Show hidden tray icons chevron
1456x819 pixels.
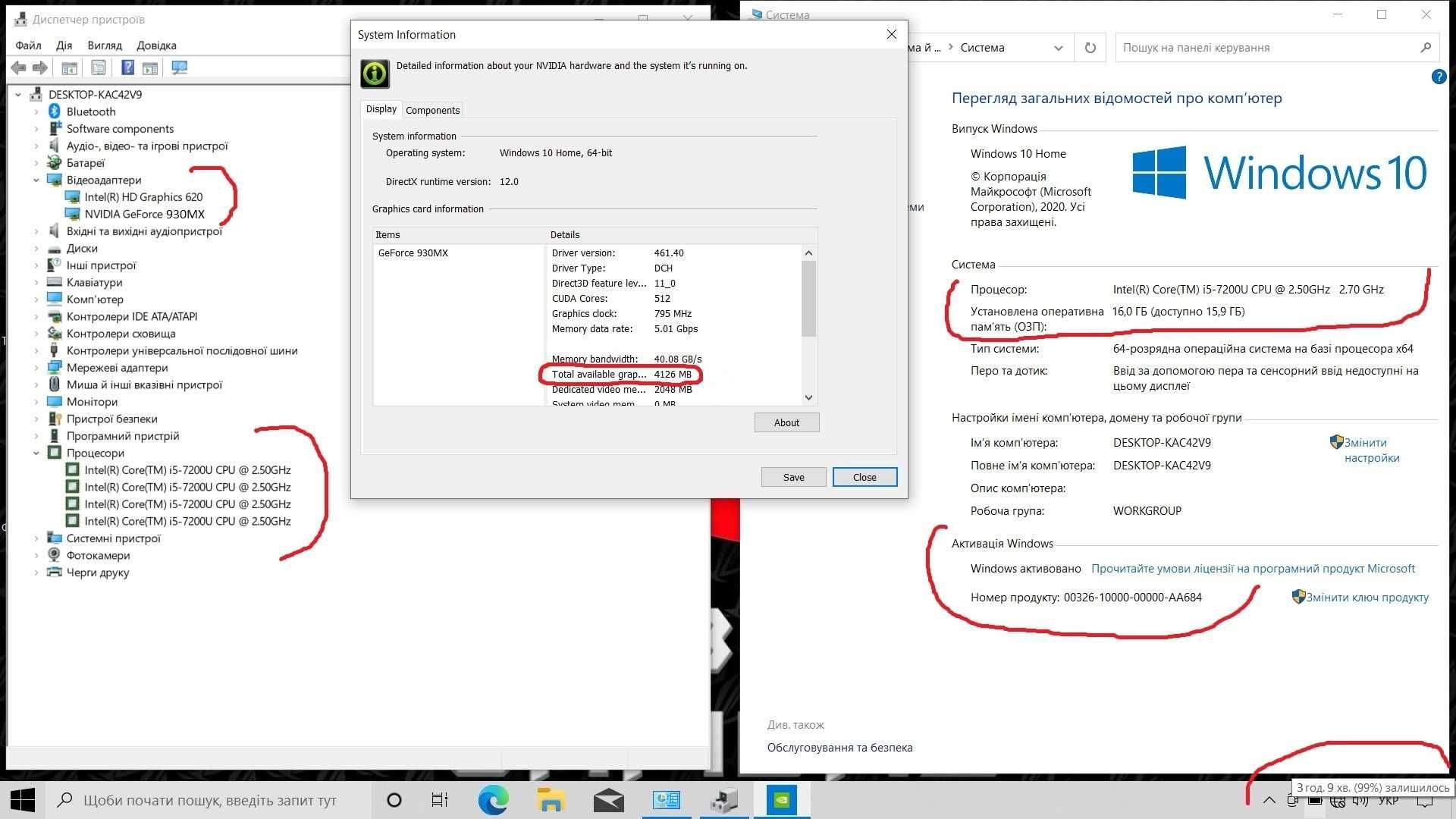tap(1269, 801)
